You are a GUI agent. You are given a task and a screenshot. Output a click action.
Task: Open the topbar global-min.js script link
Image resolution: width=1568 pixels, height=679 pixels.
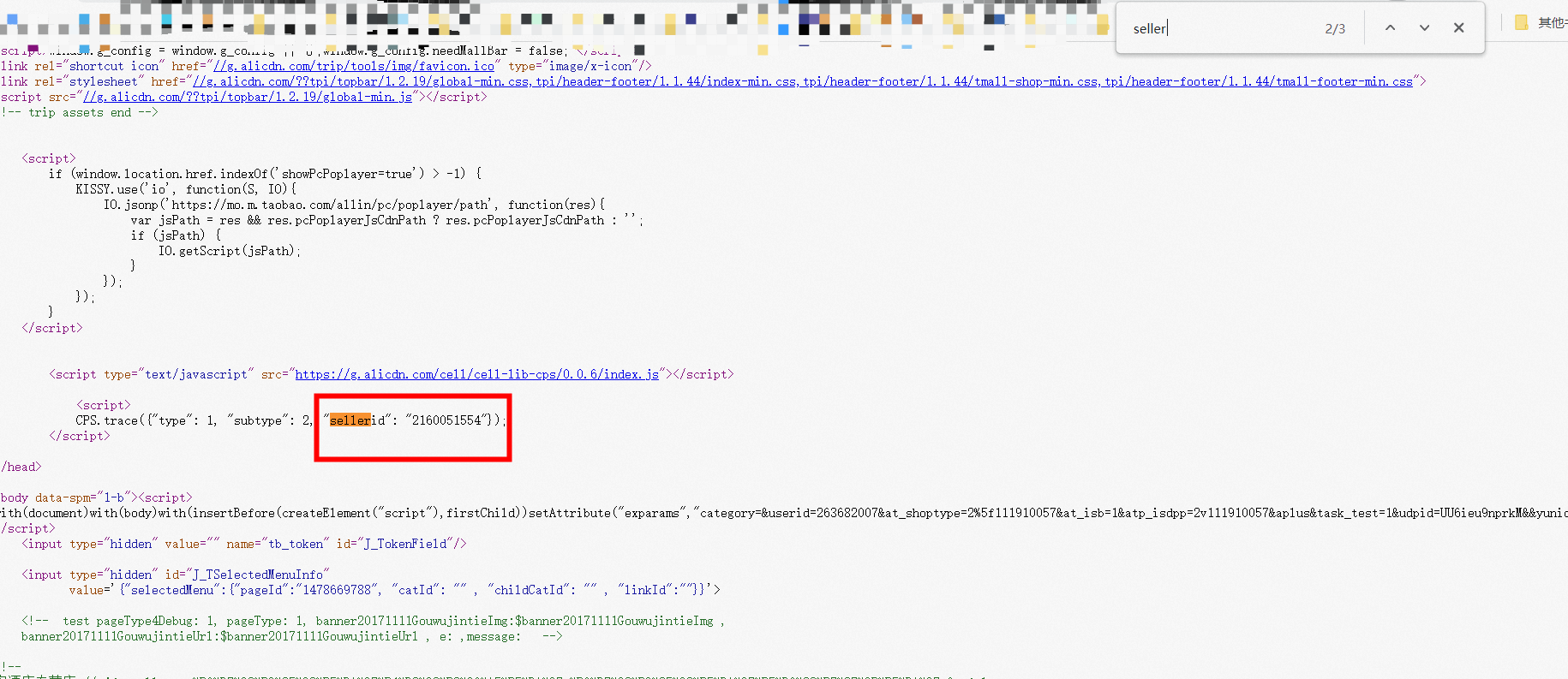pyautogui.click(x=248, y=97)
